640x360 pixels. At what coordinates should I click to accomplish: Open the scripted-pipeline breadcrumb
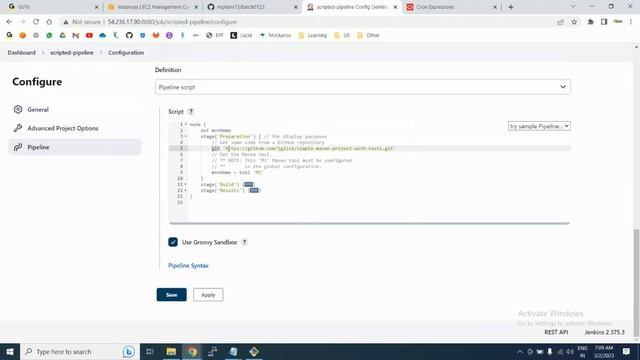[72, 53]
